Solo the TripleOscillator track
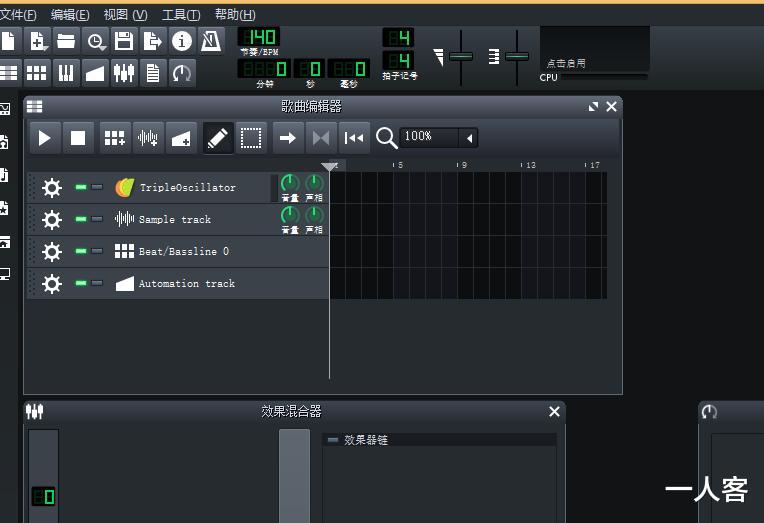The height and width of the screenshot is (523, 764). (97, 187)
